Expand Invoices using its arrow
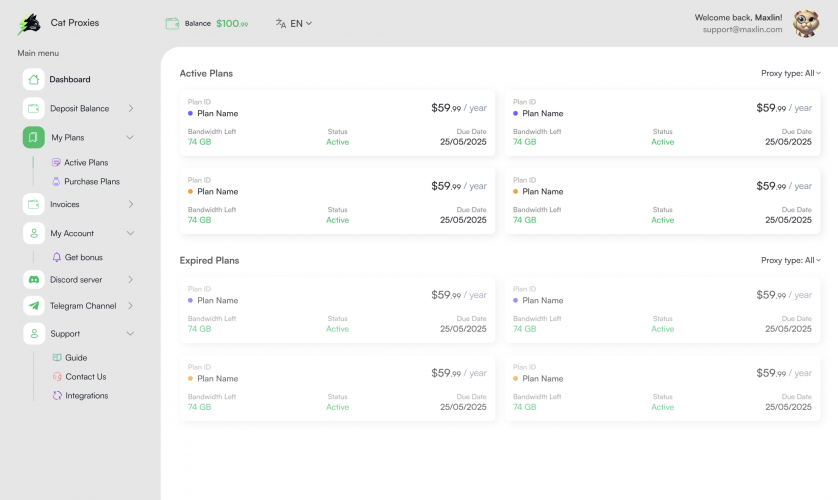 tap(131, 204)
